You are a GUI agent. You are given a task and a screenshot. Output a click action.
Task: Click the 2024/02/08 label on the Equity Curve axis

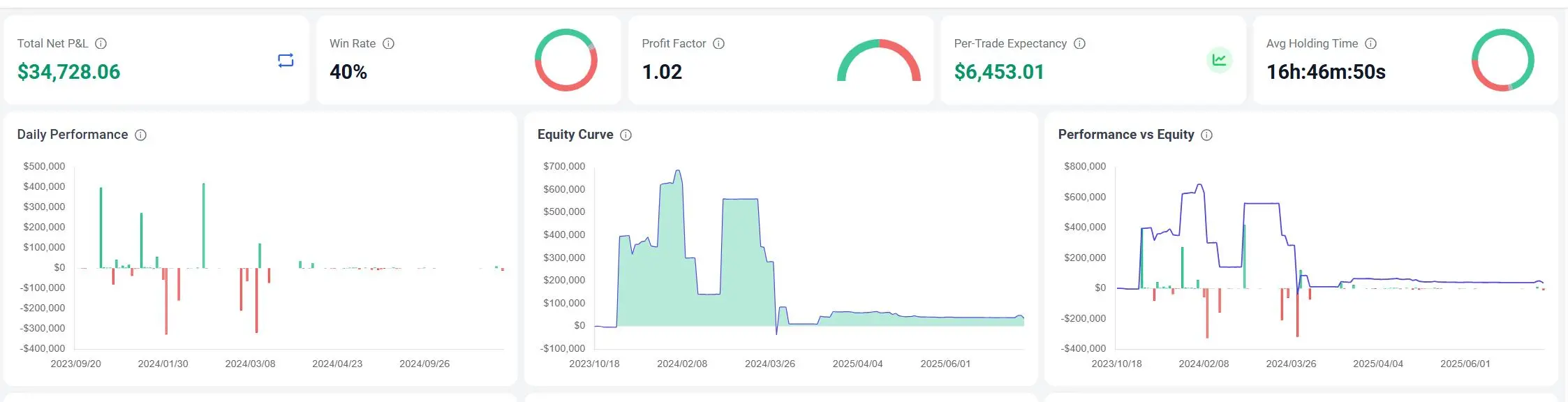(x=681, y=364)
